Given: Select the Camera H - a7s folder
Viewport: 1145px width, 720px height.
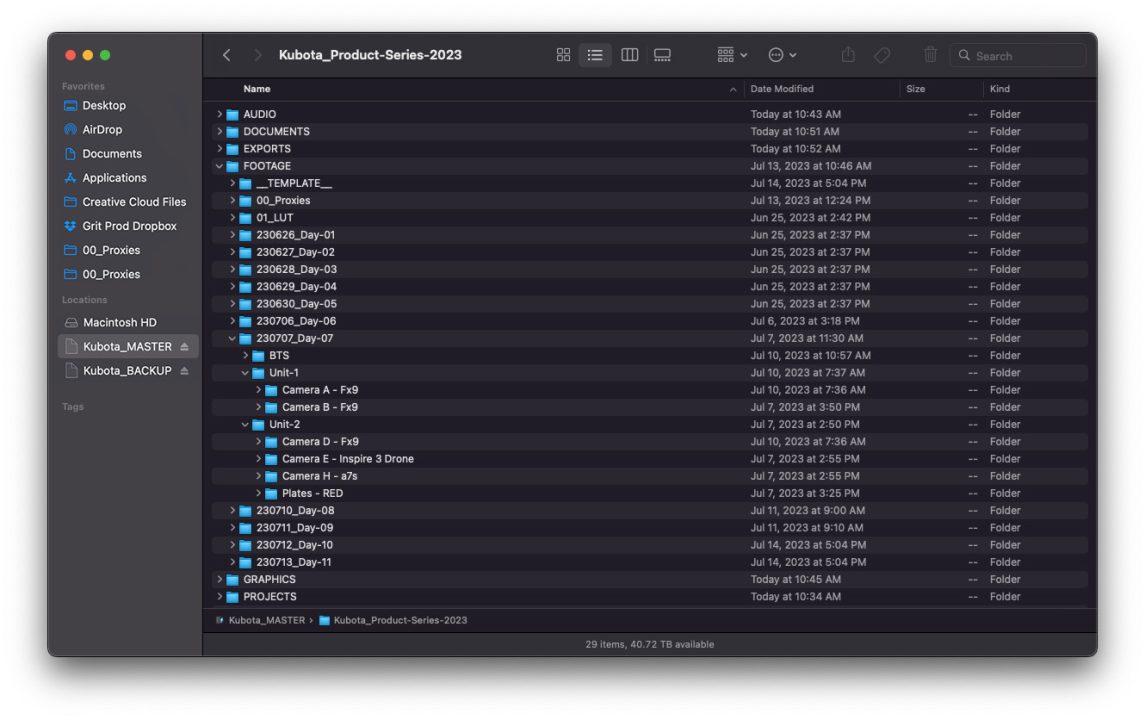Looking at the screenshot, I should 650,476.
